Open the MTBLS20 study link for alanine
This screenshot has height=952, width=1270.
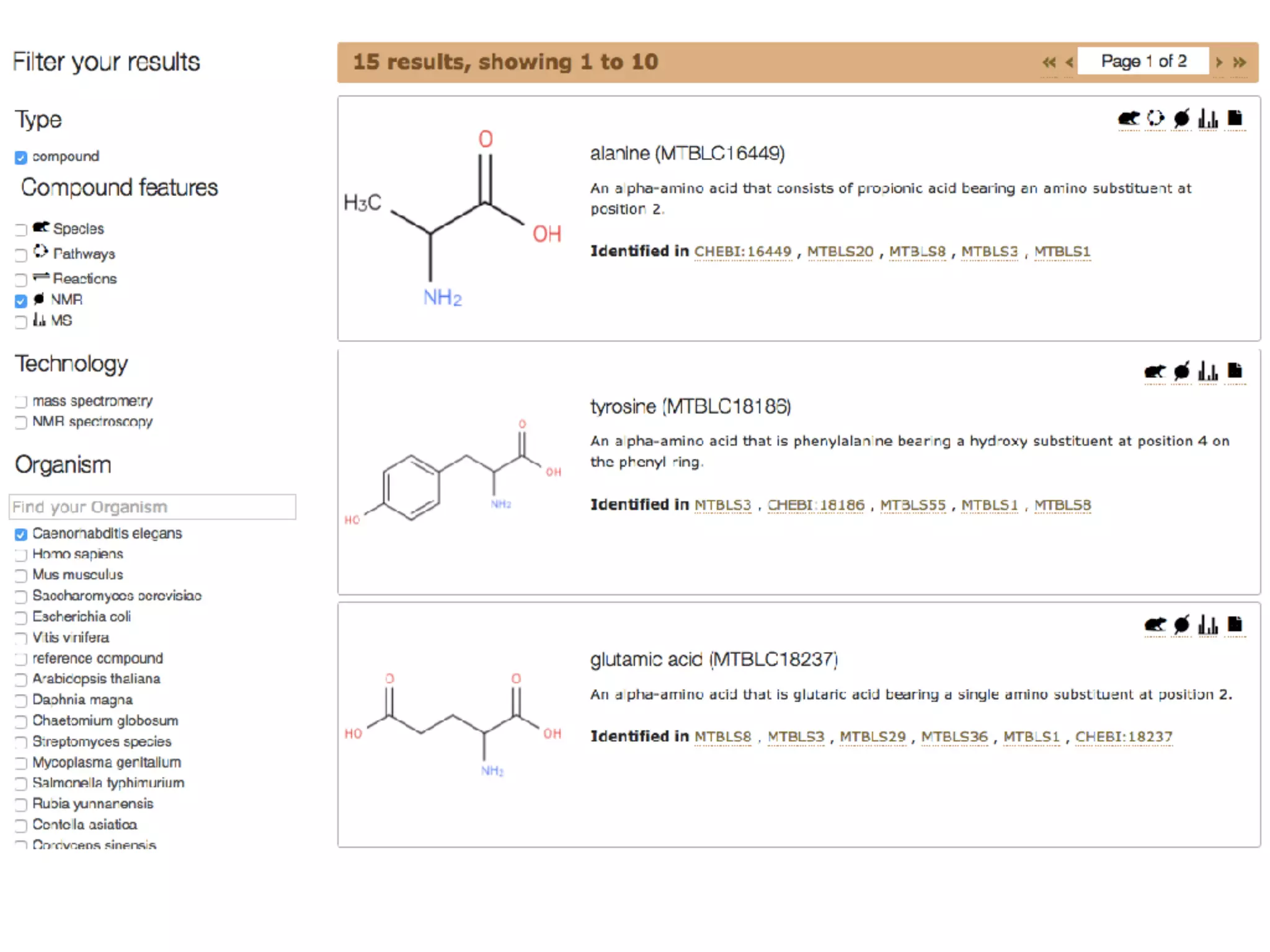840,252
